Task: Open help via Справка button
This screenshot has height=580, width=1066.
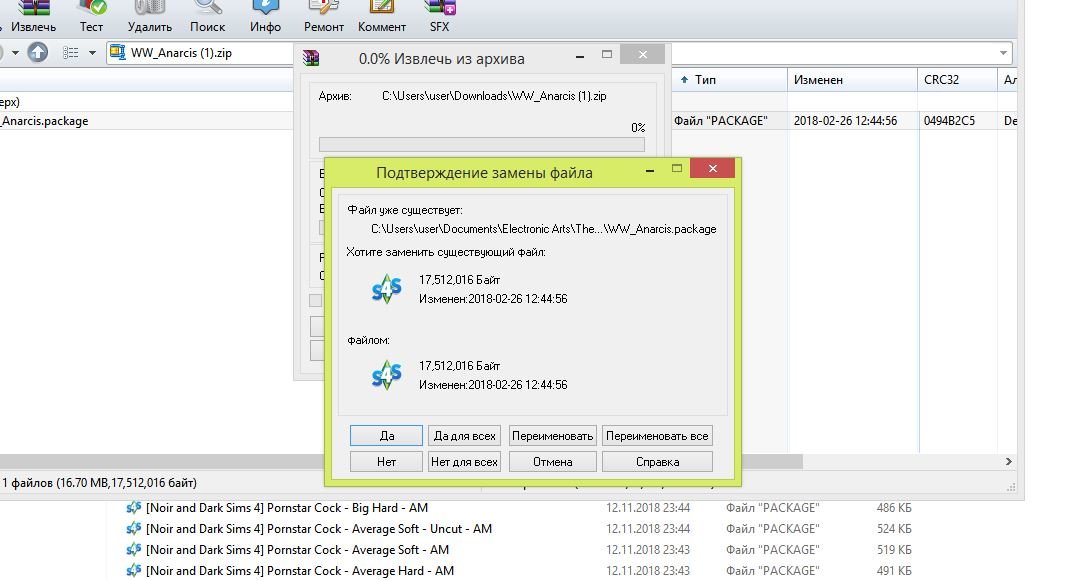Action: tap(657, 462)
